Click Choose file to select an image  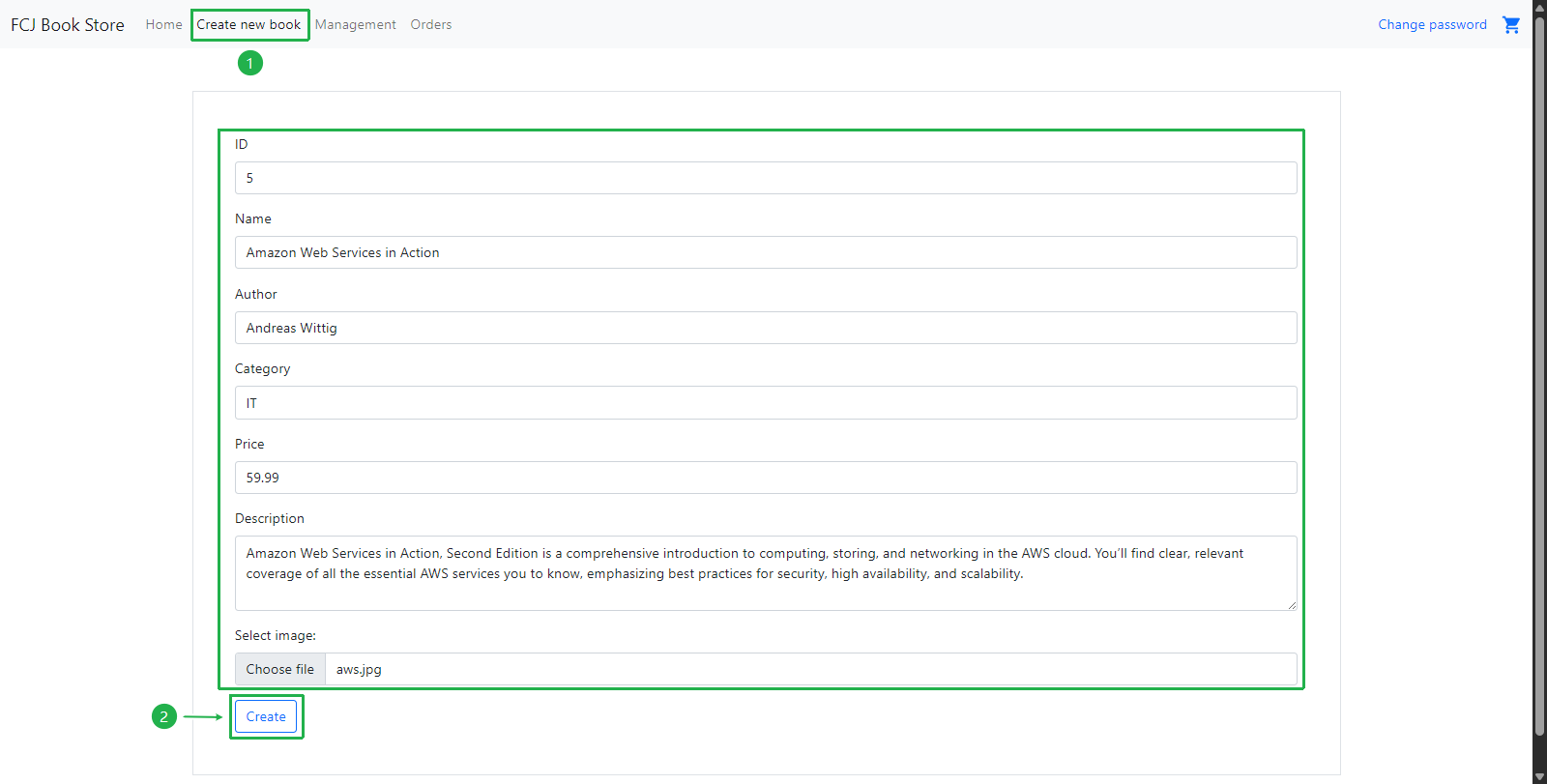(280, 669)
